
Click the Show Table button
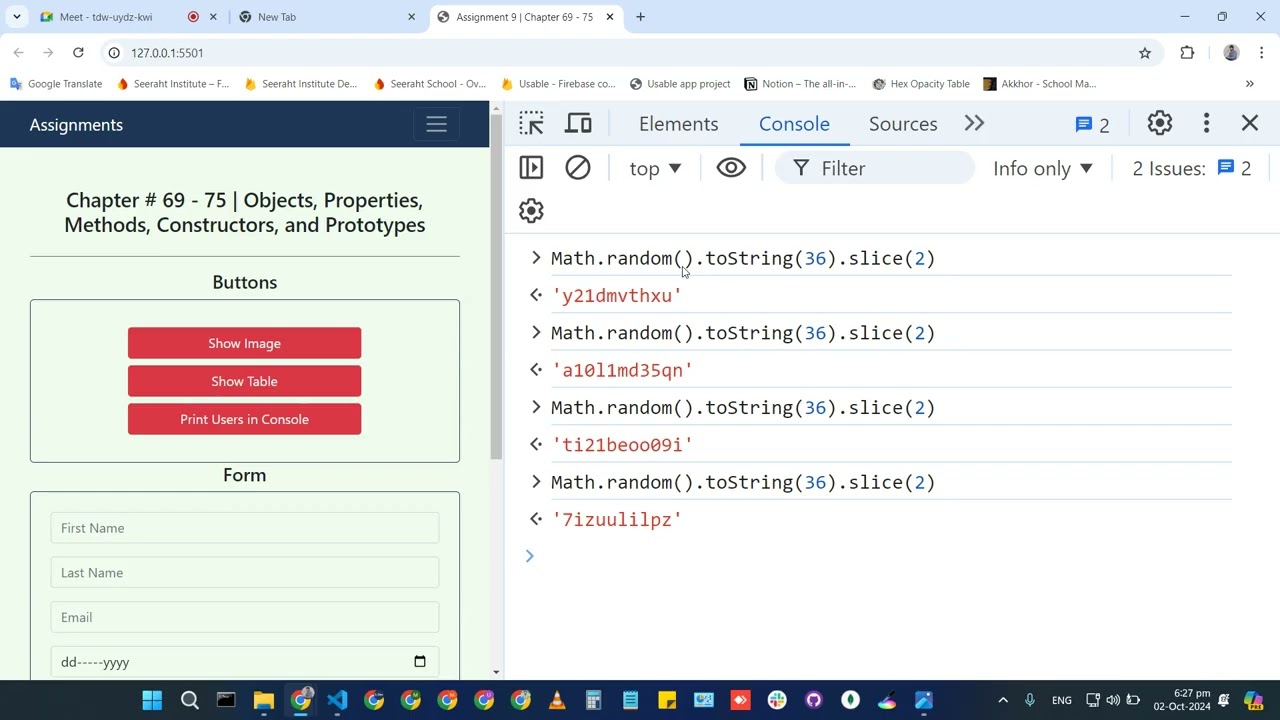pos(244,381)
